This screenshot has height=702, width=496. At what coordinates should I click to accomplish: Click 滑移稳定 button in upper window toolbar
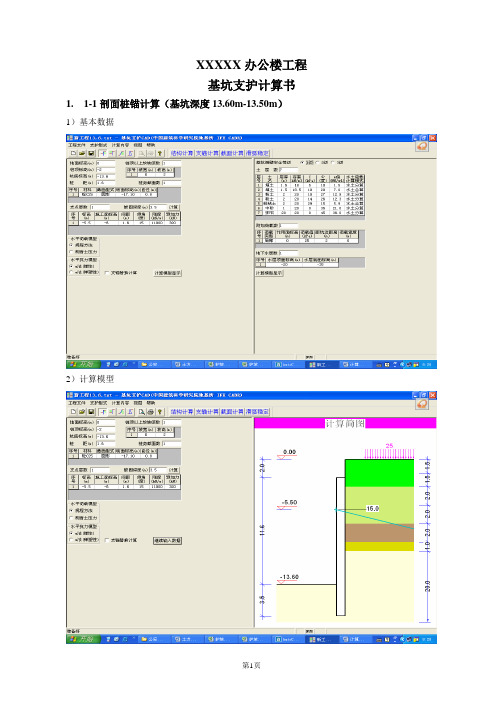[257, 153]
